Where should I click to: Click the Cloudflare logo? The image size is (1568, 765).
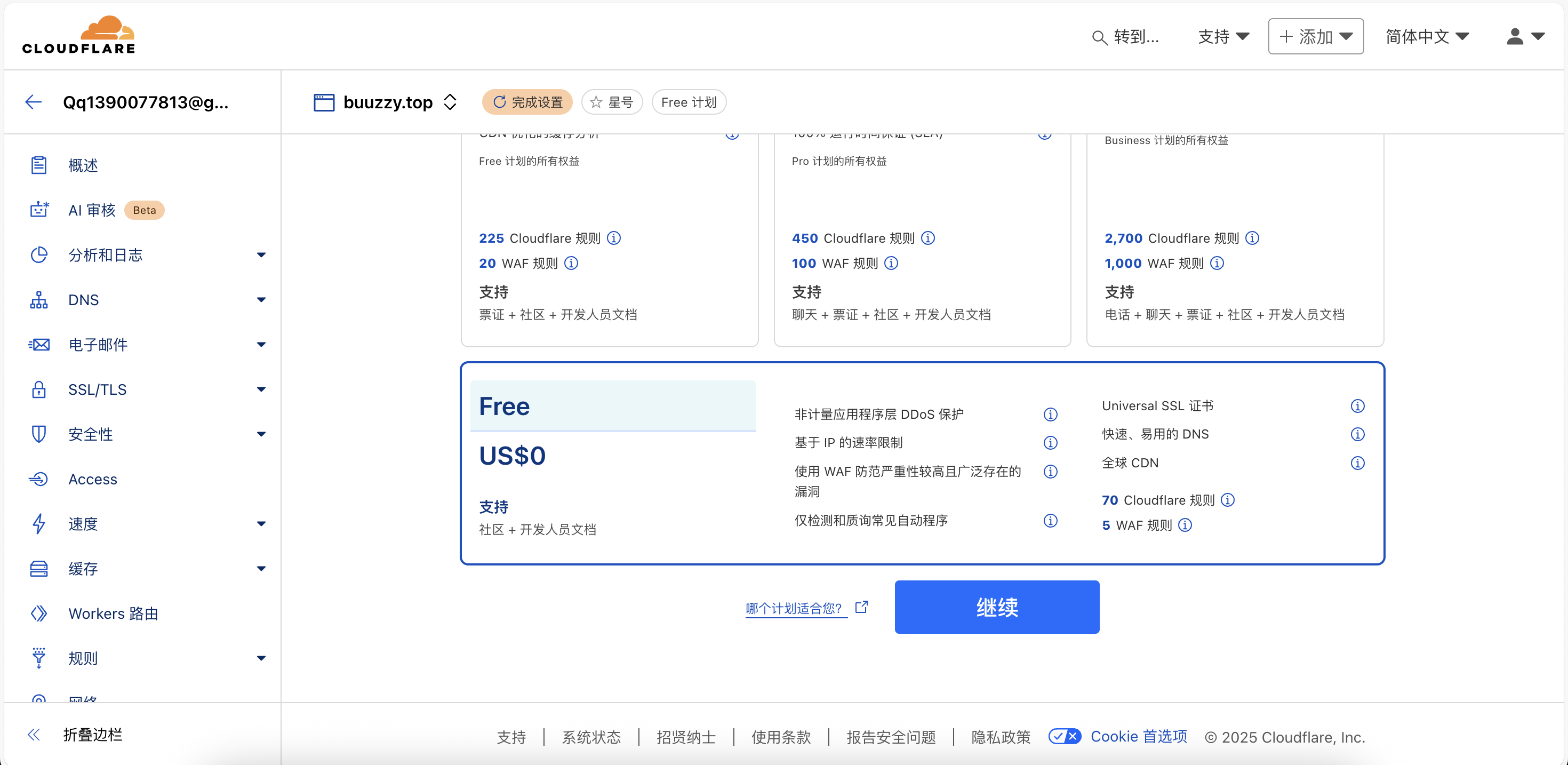click(78, 35)
